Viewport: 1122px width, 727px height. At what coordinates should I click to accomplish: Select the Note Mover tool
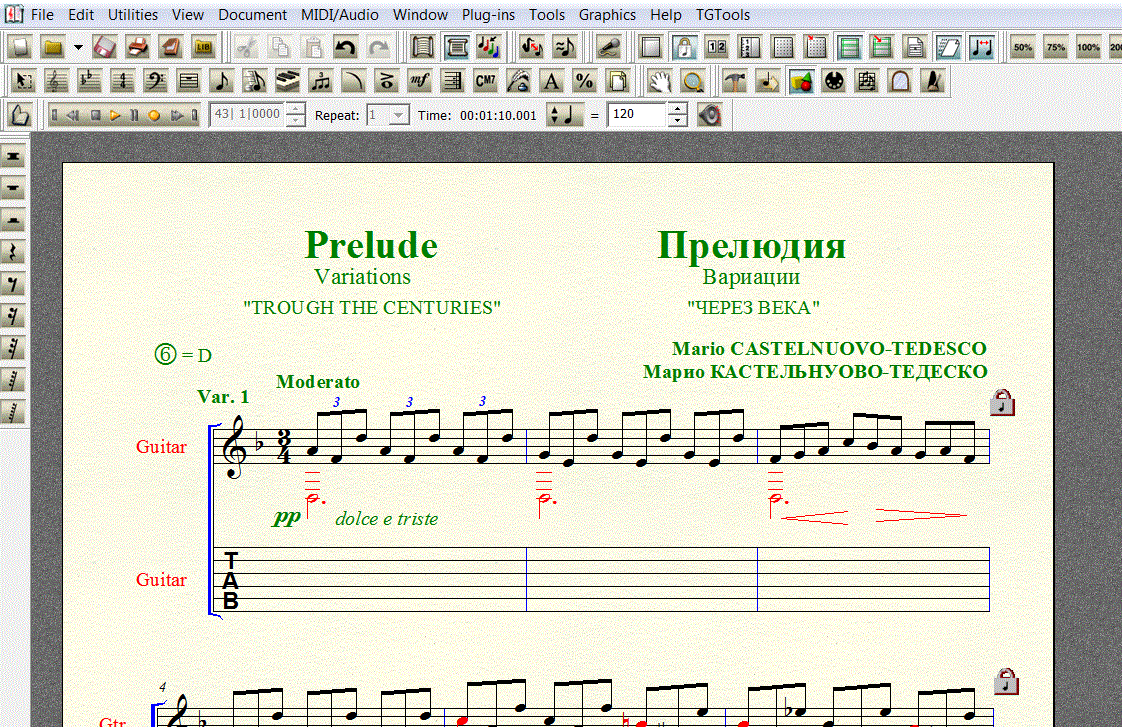(767, 81)
